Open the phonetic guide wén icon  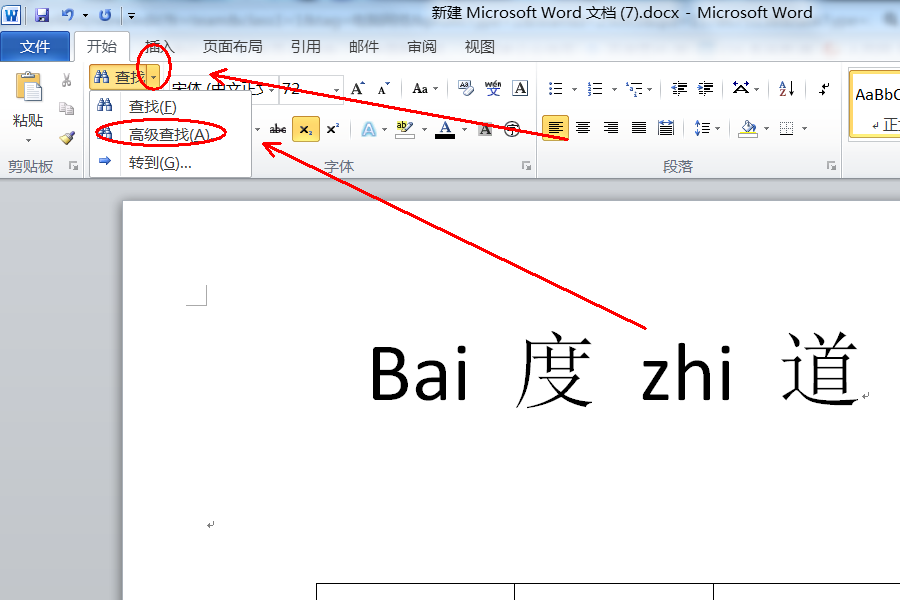coord(492,88)
